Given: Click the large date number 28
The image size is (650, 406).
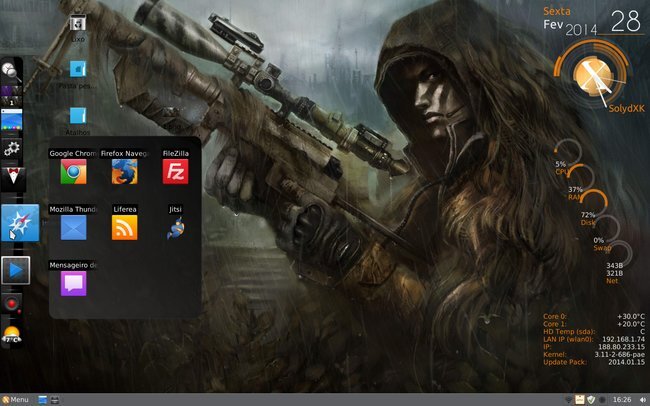Looking at the screenshot, I should click(x=626, y=22).
